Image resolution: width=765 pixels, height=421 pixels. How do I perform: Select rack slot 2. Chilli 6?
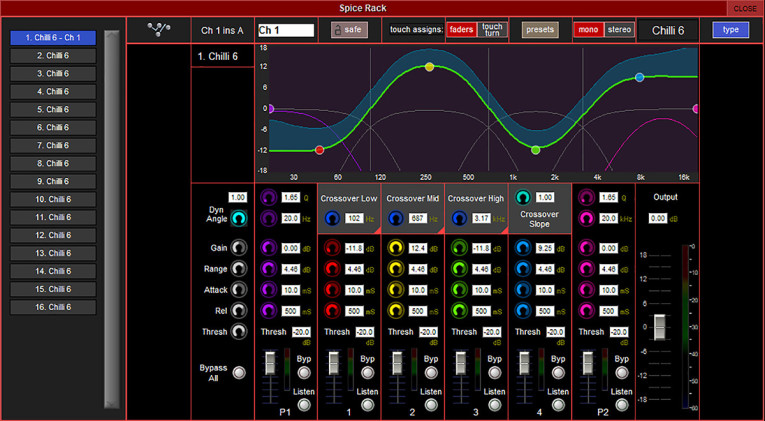tap(53, 56)
